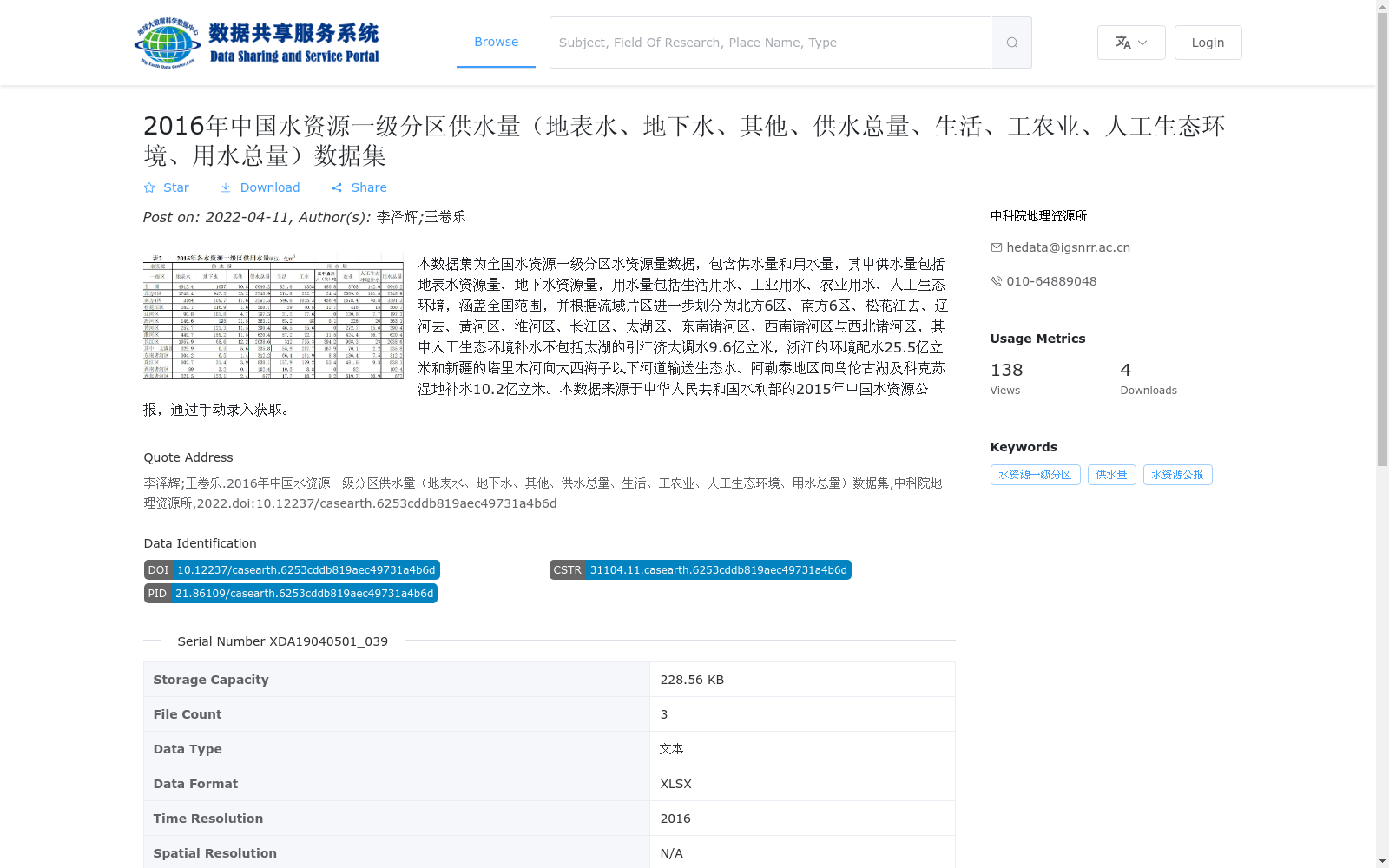
Task: Click the Data Sharing portal logo
Action: point(257,43)
